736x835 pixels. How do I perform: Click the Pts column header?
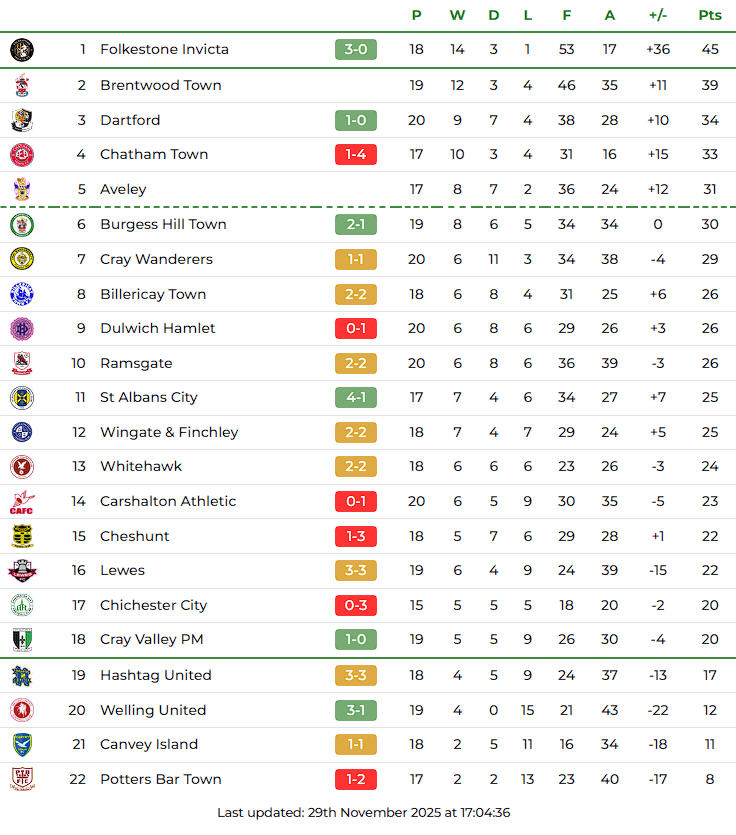tap(710, 15)
